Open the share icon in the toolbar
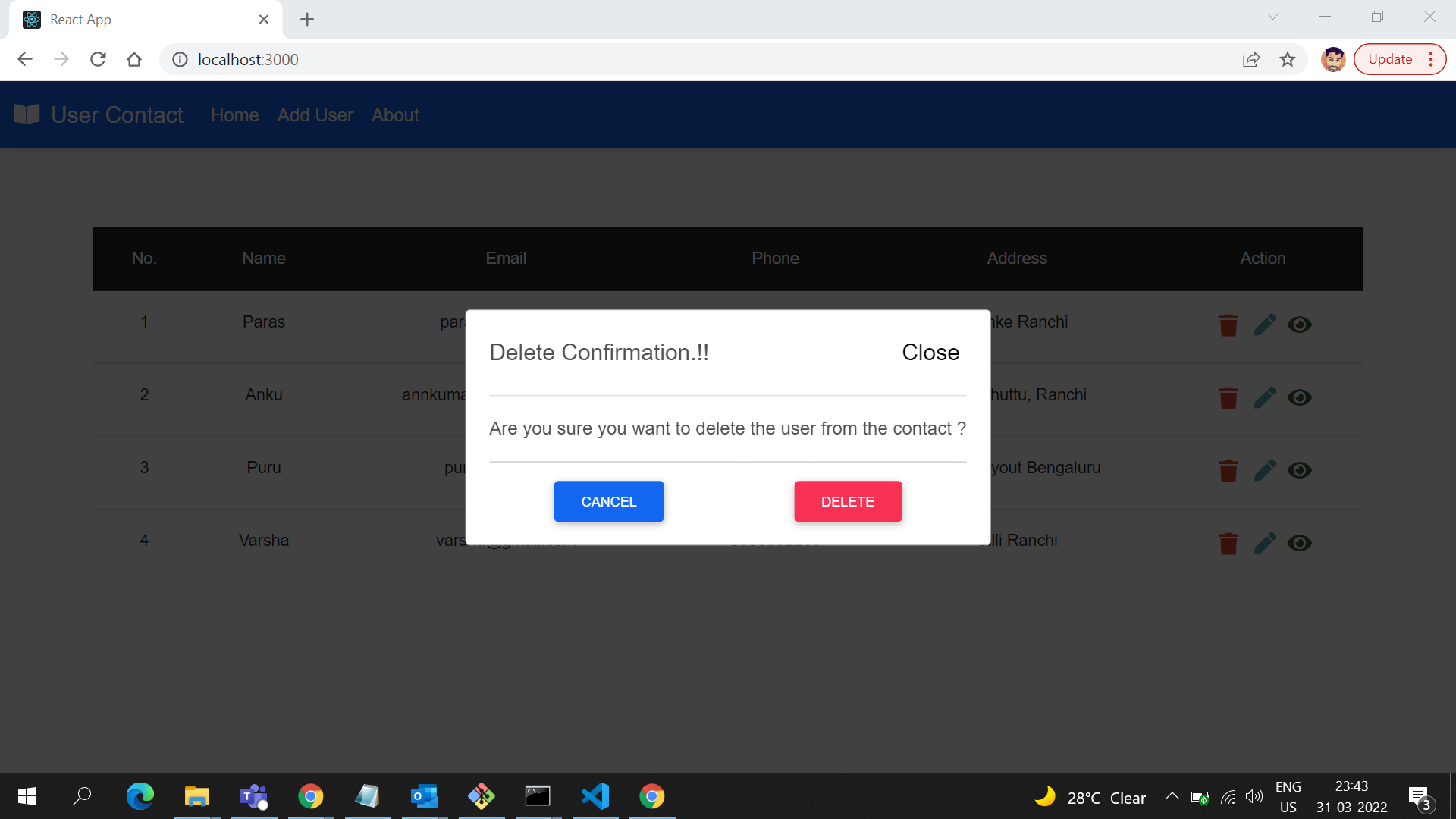Image resolution: width=1456 pixels, height=819 pixels. [x=1251, y=59]
